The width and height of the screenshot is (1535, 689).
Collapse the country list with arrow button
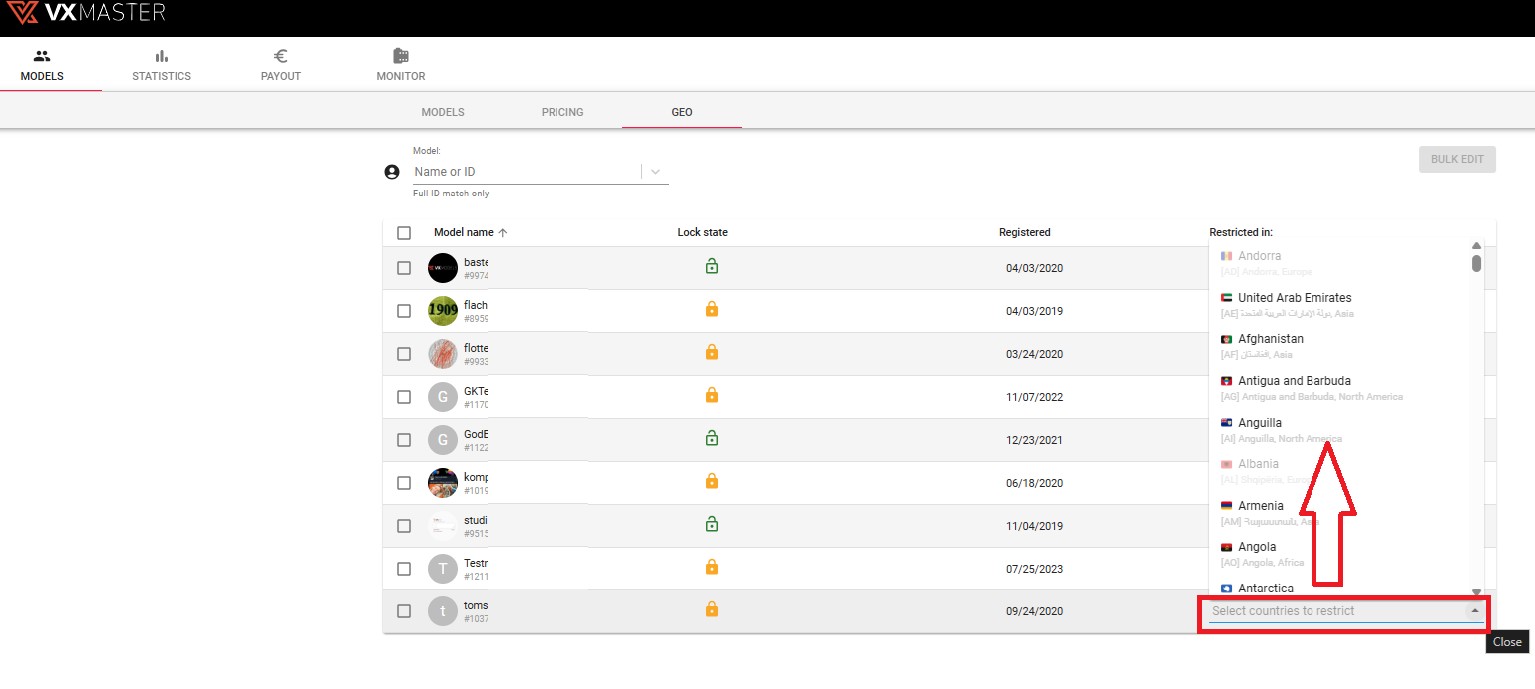[1474, 611]
